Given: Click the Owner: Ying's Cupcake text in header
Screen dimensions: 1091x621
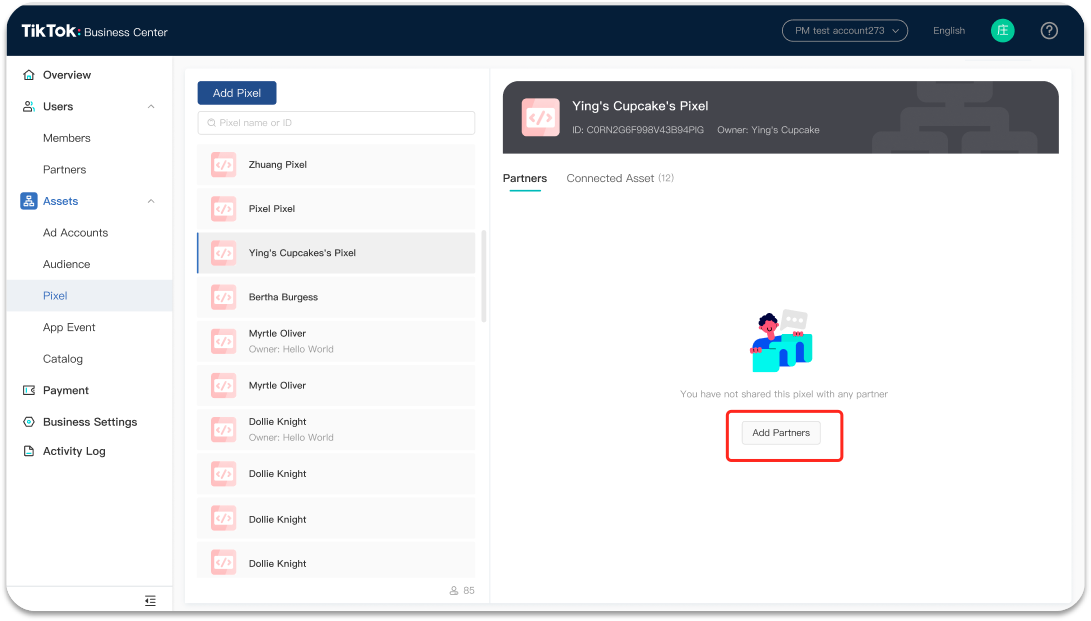Looking at the screenshot, I should pyautogui.click(x=768, y=130).
